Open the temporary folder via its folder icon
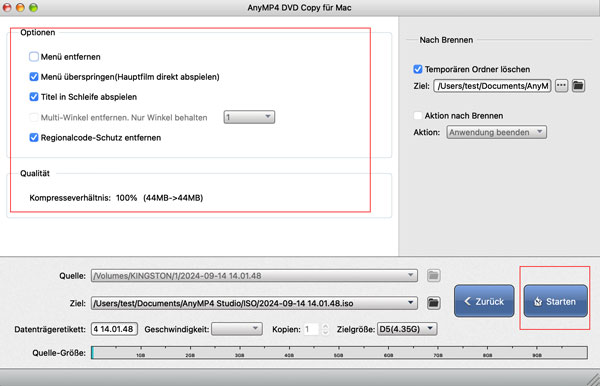600x386 pixels. (578, 86)
